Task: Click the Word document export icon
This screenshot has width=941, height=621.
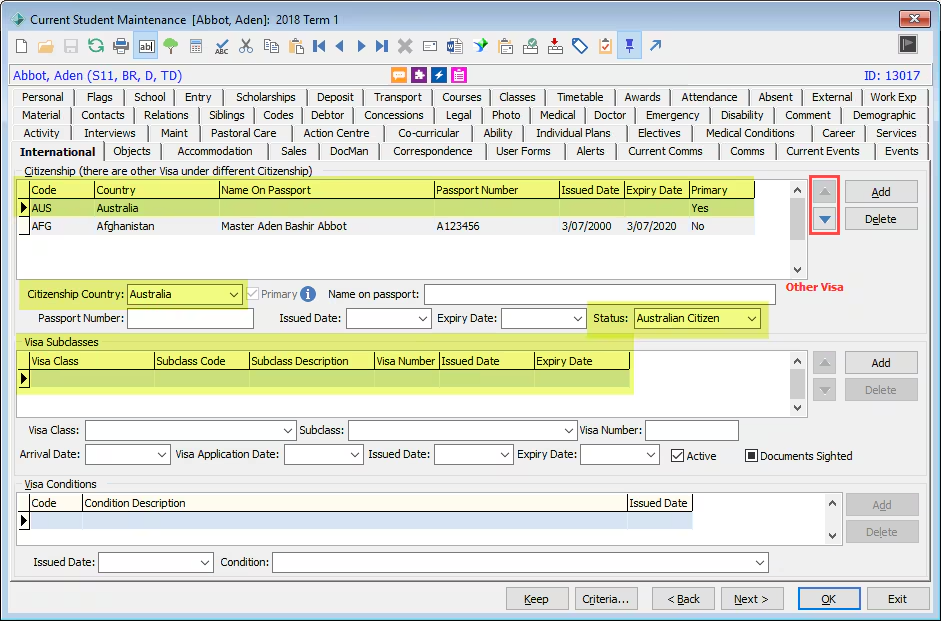Action: click(454, 46)
